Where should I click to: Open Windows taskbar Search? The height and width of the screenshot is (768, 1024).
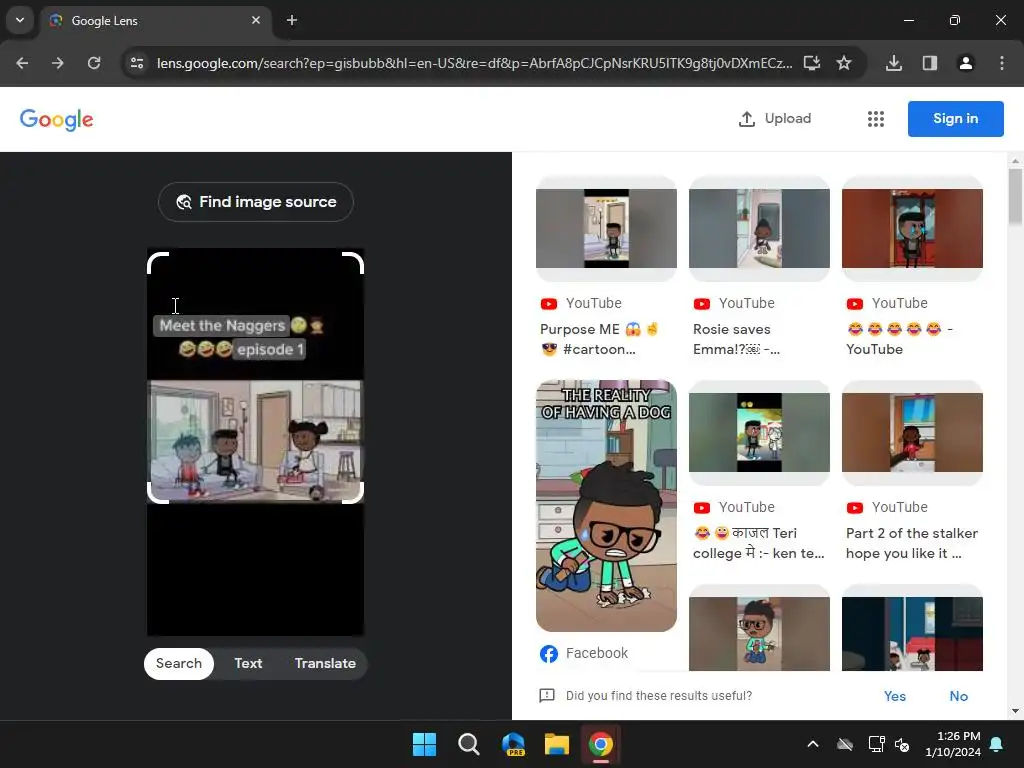pyautogui.click(x=469, y=744)
